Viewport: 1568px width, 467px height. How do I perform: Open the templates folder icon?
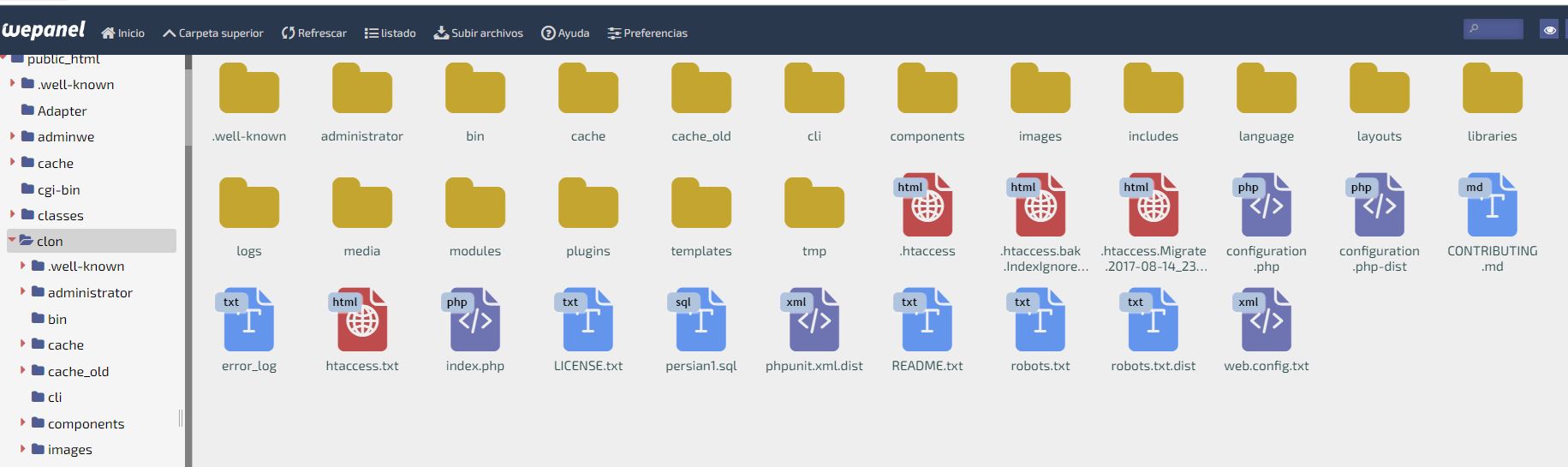pos(701,202)
